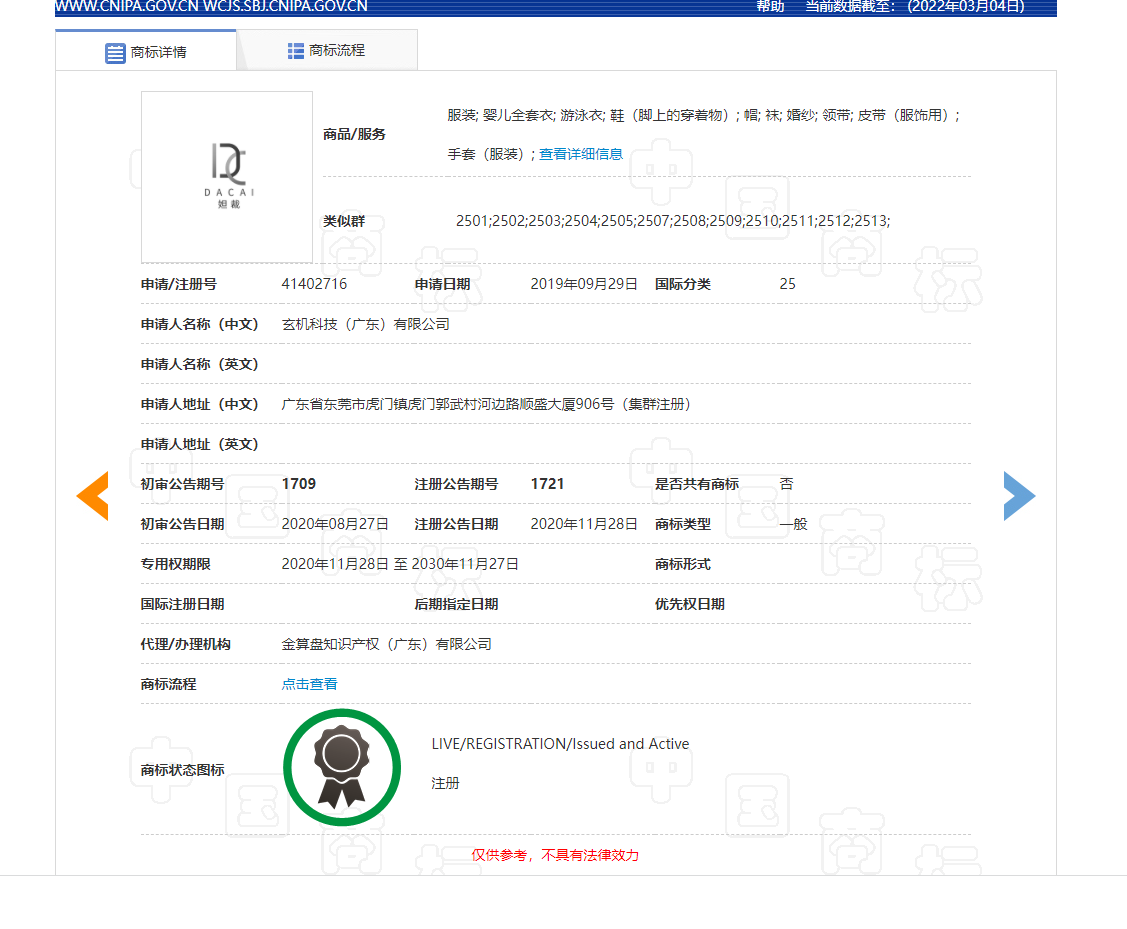The width and height of the screenshot is (1127, 929).
Task: Select trademark type value 一般
Action: click(x=794, y=524)
